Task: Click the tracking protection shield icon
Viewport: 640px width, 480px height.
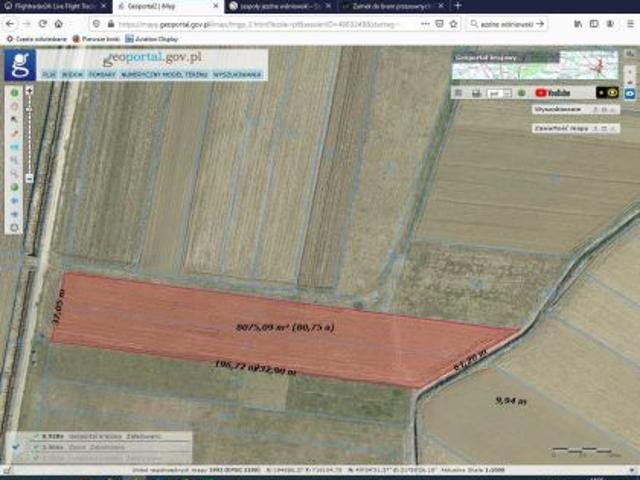Action: 96,24
